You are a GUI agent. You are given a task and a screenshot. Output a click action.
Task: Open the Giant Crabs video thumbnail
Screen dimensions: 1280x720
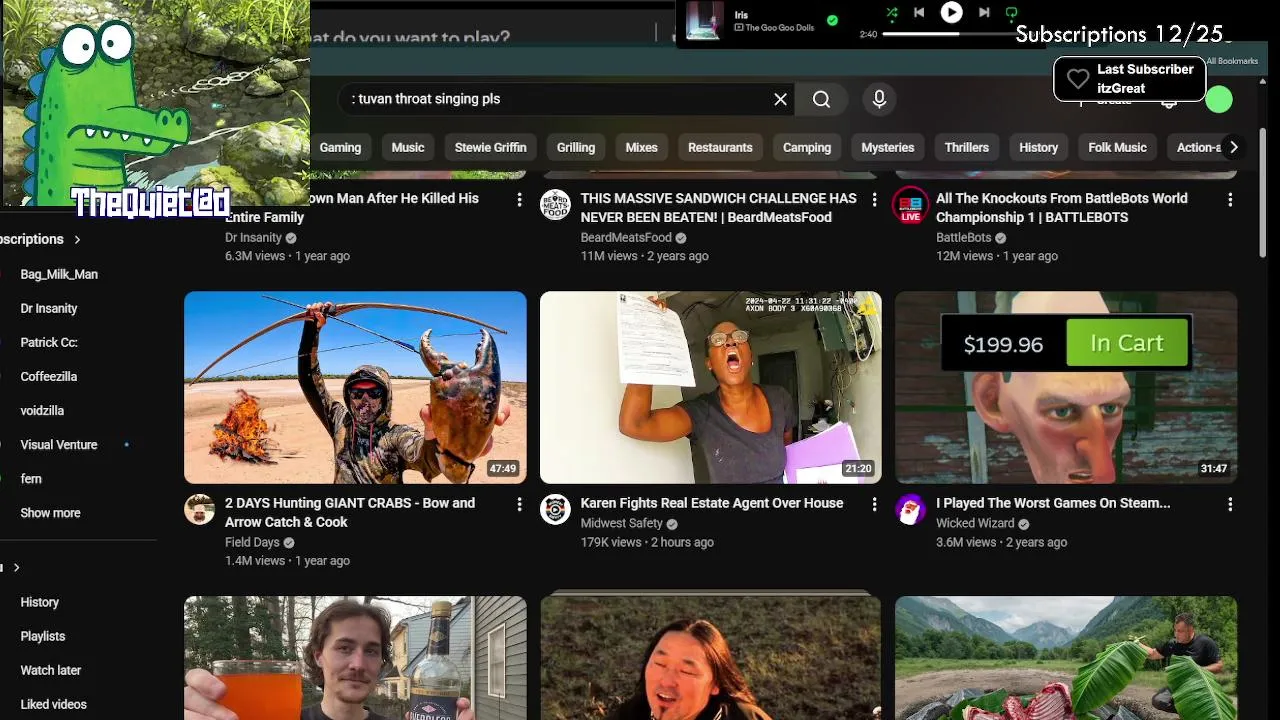coord(355,387)
